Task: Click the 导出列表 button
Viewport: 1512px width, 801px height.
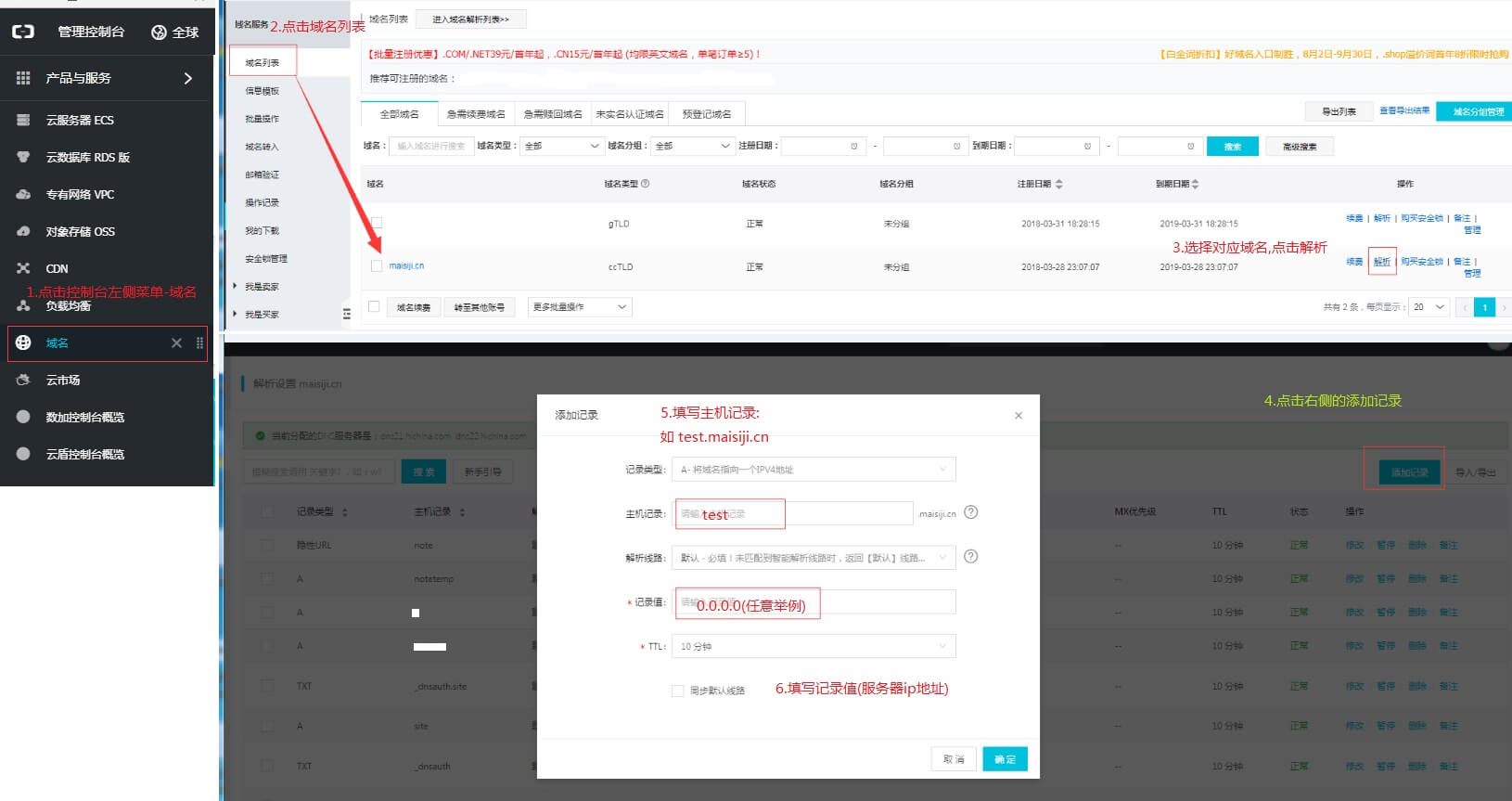Action: 1339,111
